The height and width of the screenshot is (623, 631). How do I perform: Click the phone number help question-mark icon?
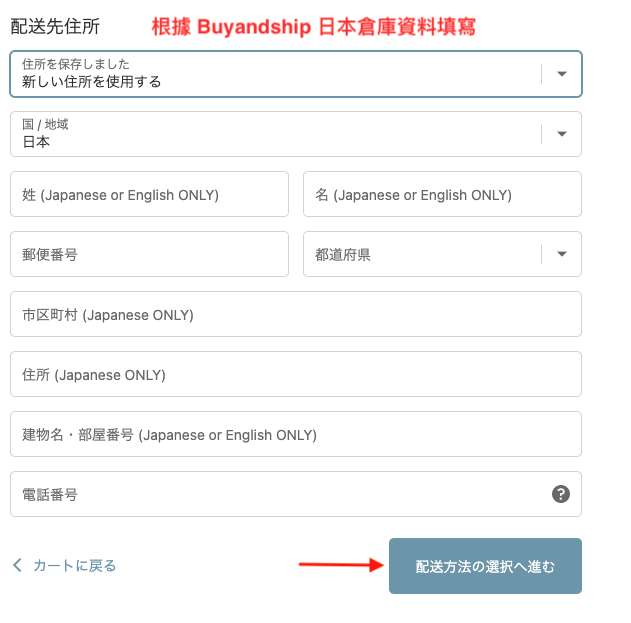pos(561,494)
